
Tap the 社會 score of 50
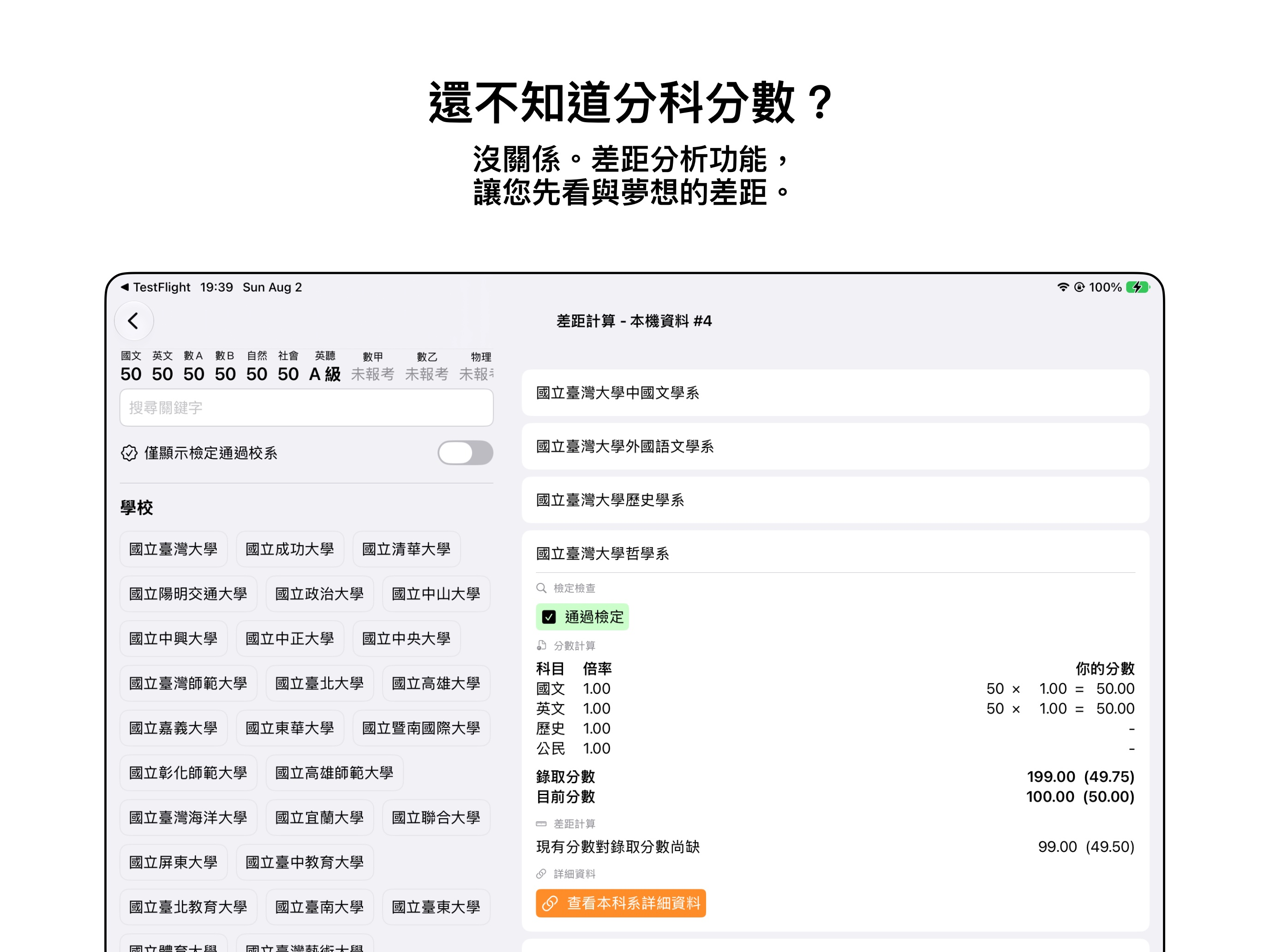coord(288,374)
